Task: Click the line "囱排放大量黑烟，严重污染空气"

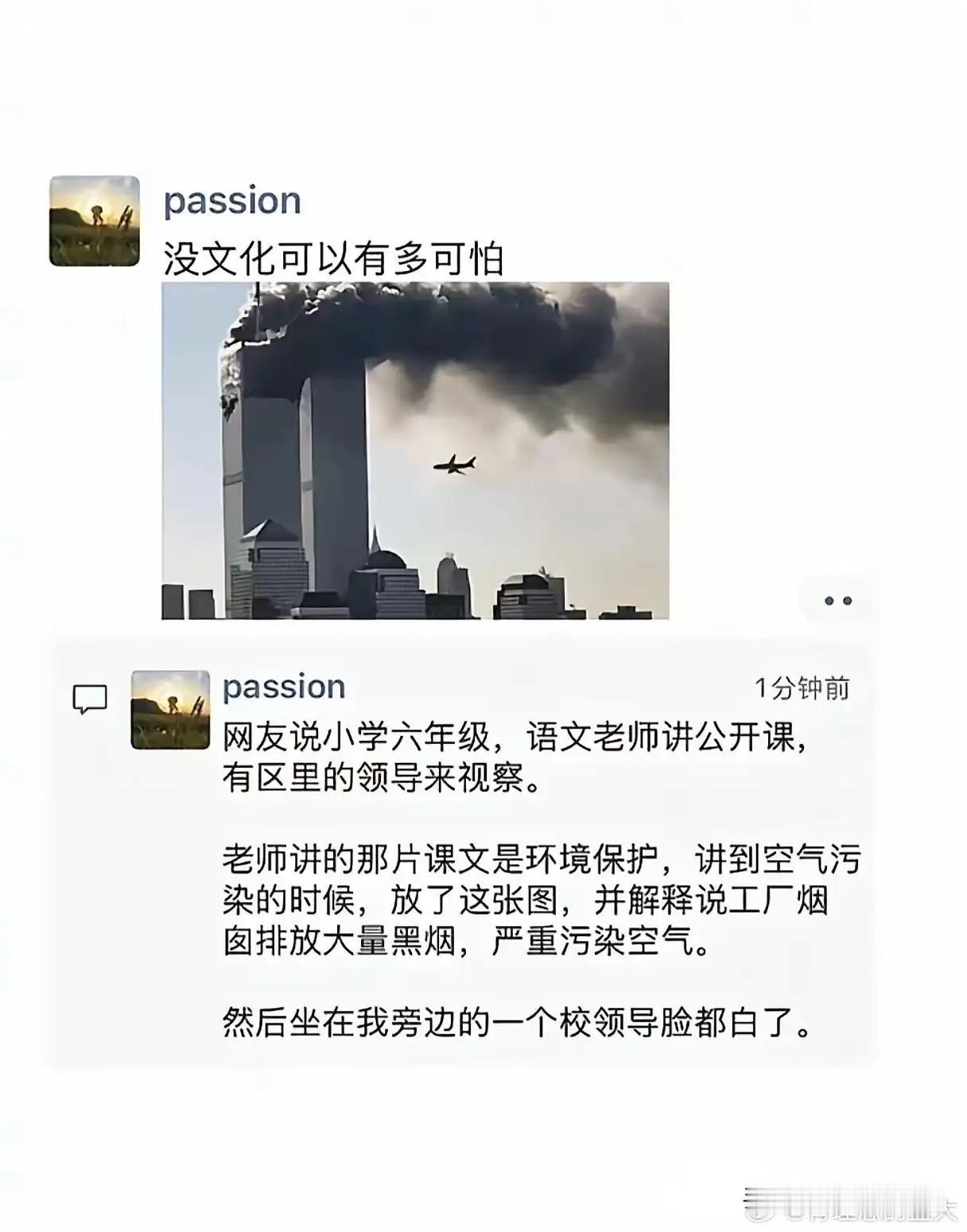Action: pyautogui.click(x=466, y=942)
